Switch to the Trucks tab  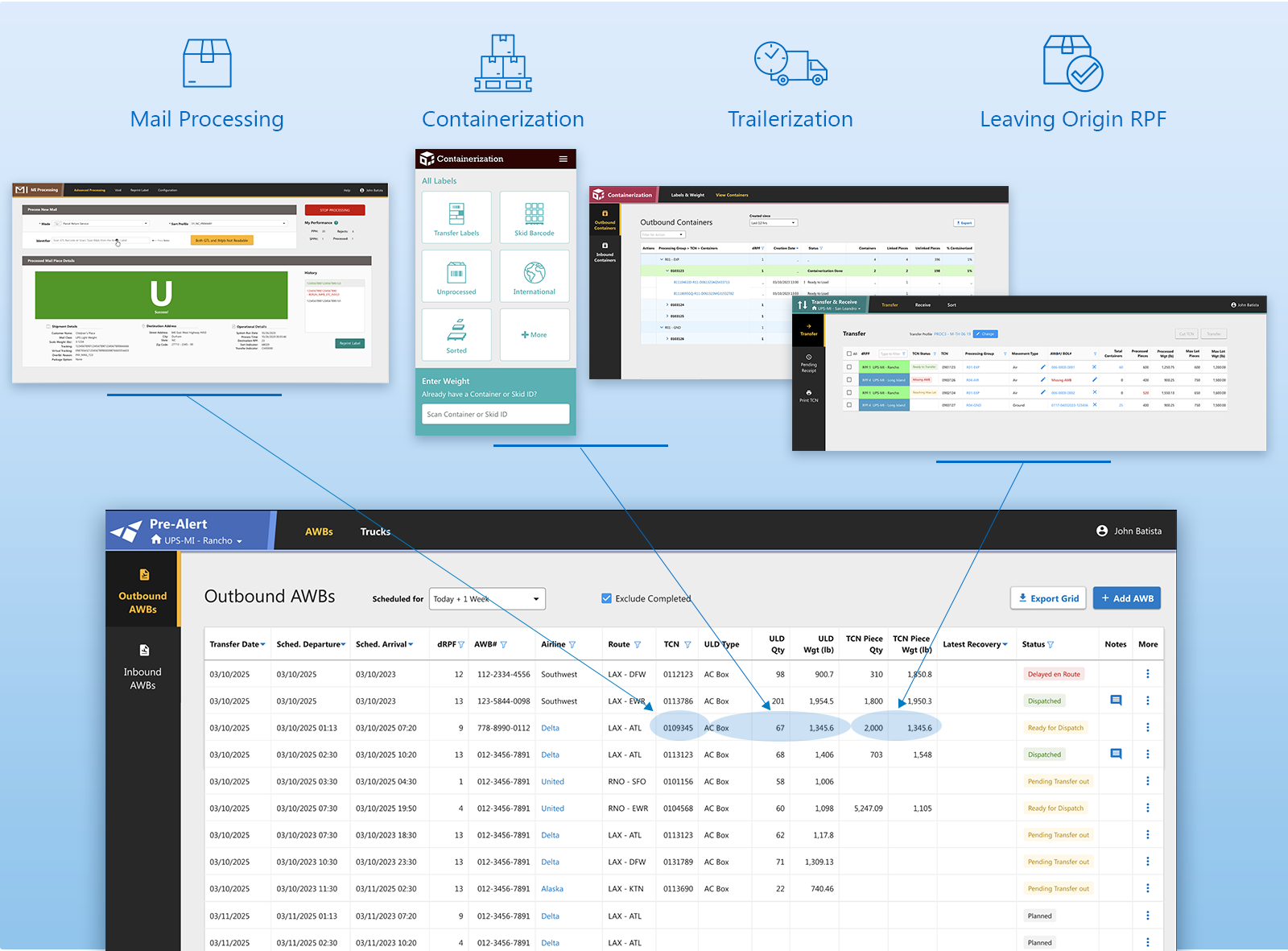375,531
